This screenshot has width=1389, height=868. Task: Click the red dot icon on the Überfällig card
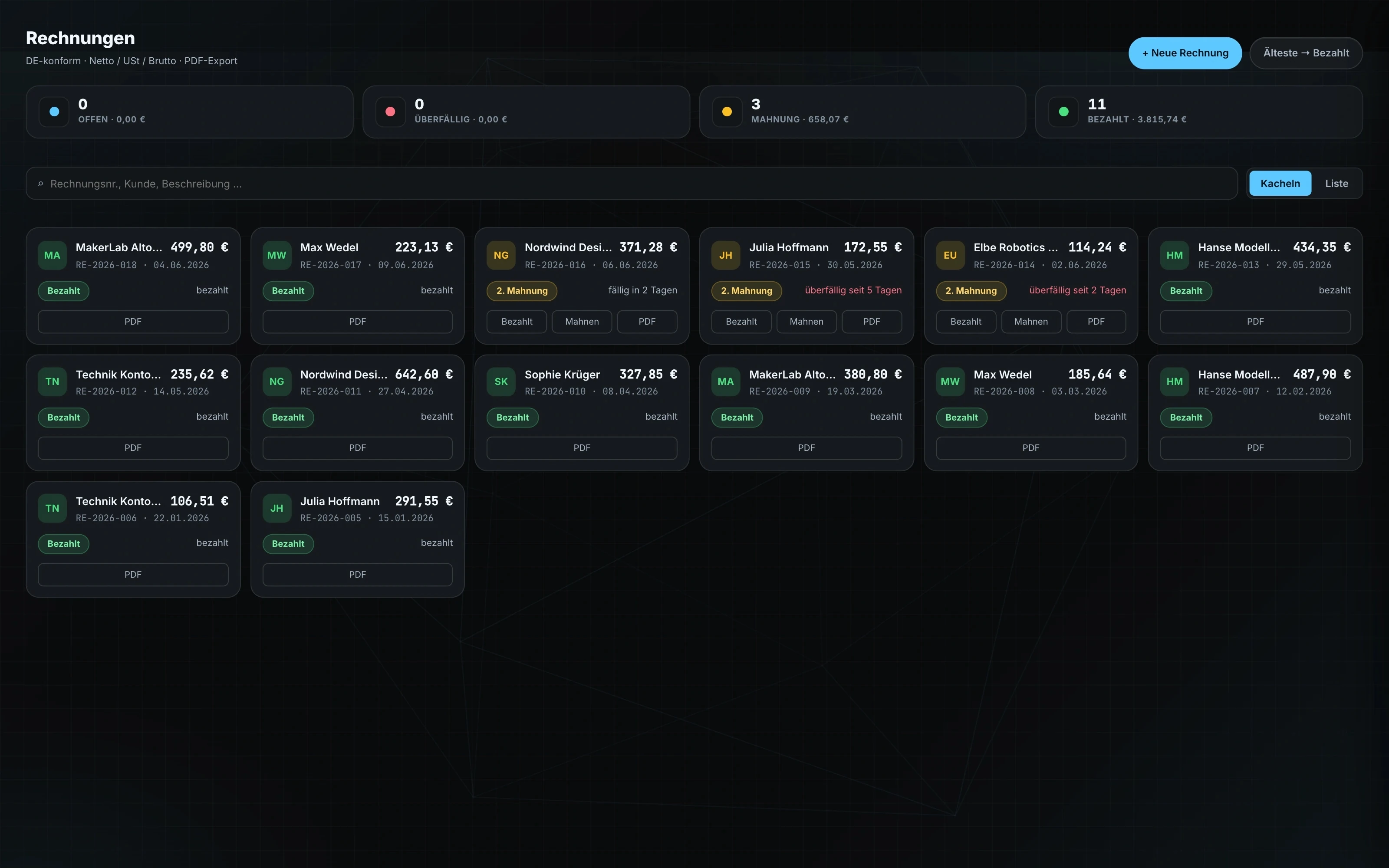click(390, 112)
